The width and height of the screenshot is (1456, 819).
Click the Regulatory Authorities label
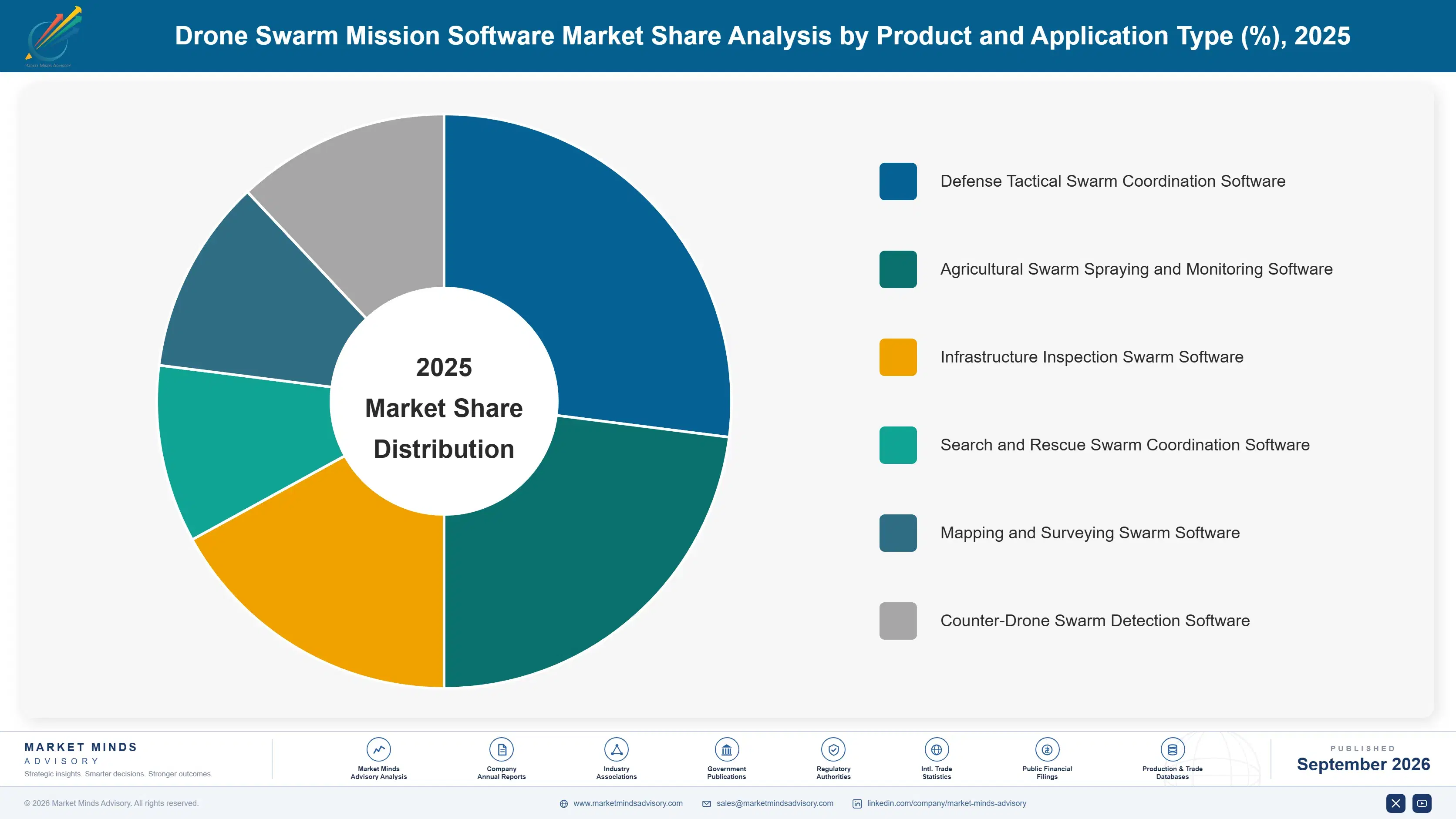(833, 773)
